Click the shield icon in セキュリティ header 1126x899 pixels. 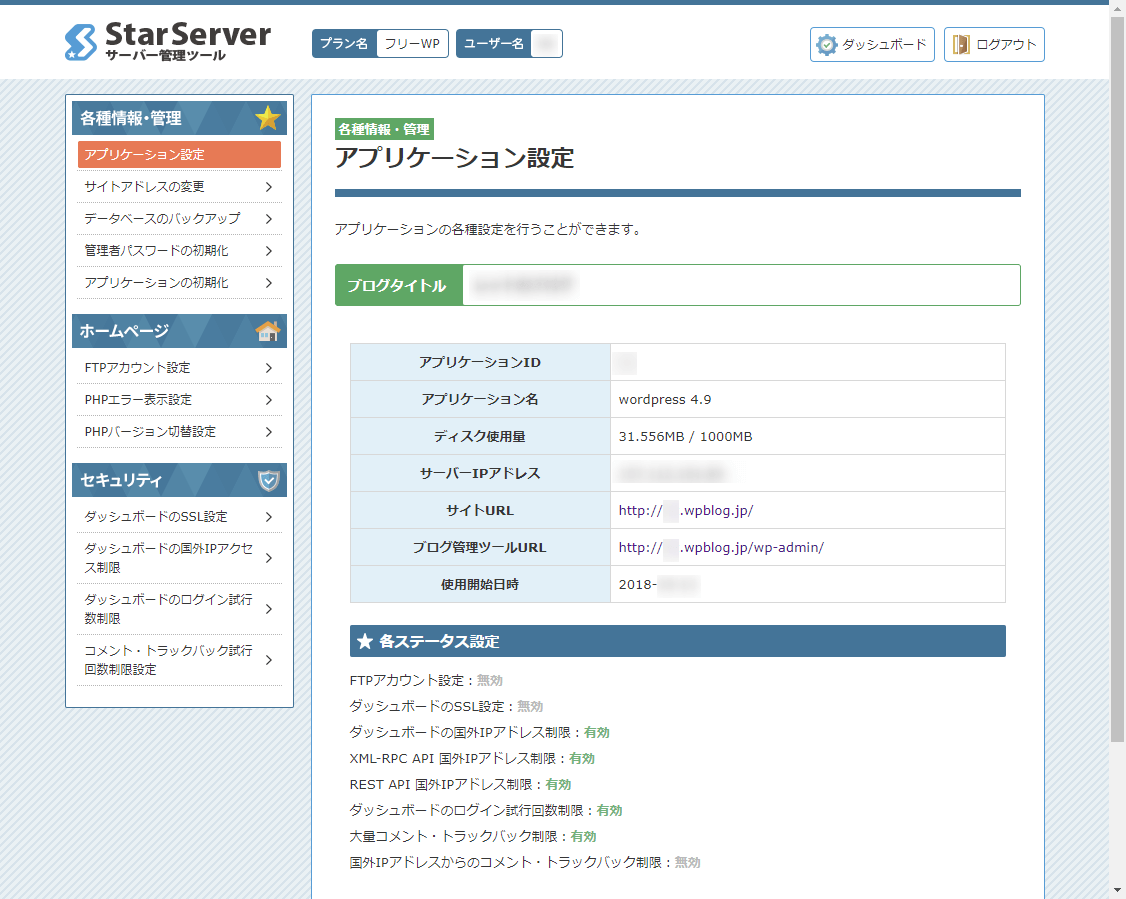coord(268,480)
